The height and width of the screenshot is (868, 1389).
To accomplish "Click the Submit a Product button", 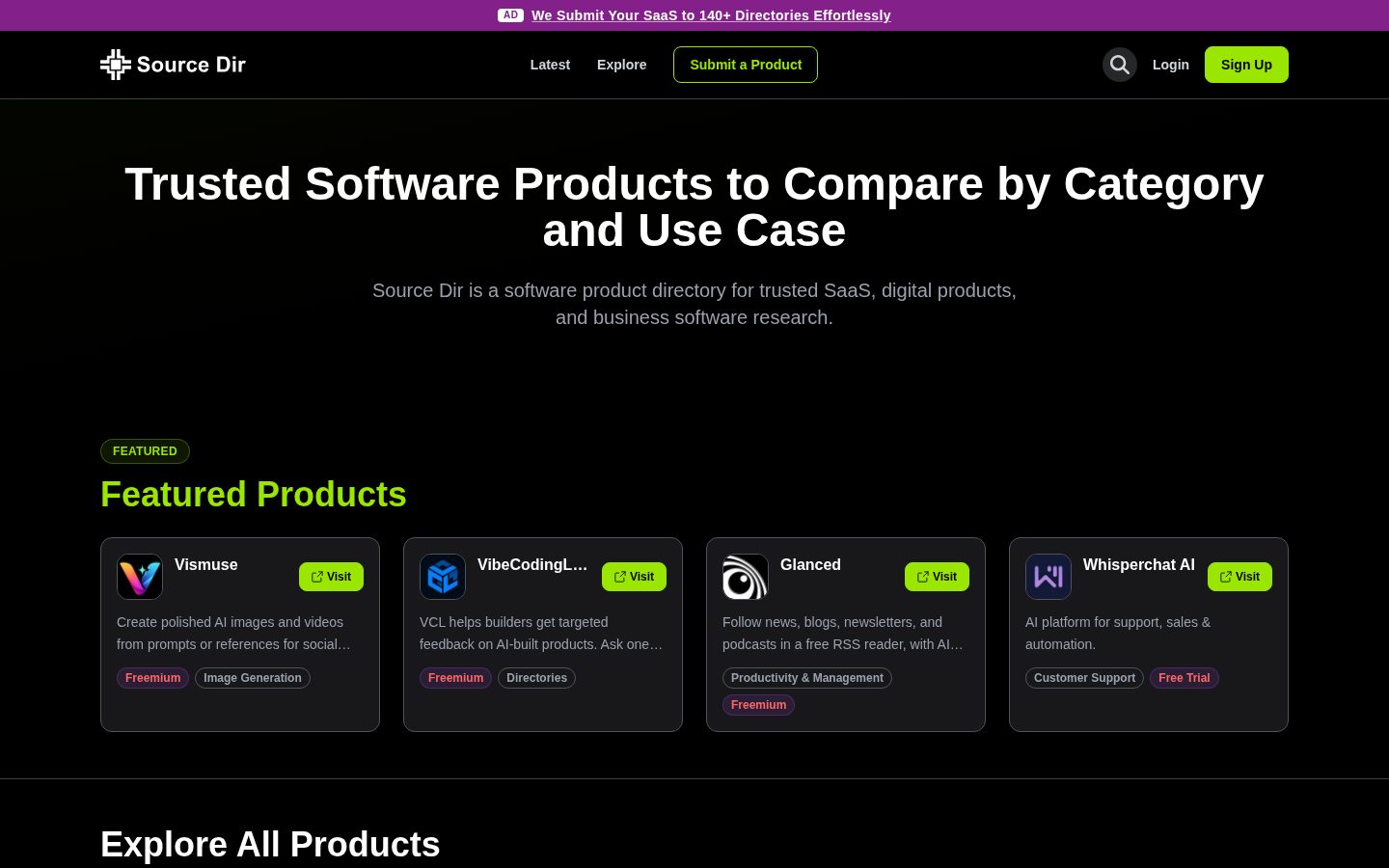I will [x=746, y=65].
